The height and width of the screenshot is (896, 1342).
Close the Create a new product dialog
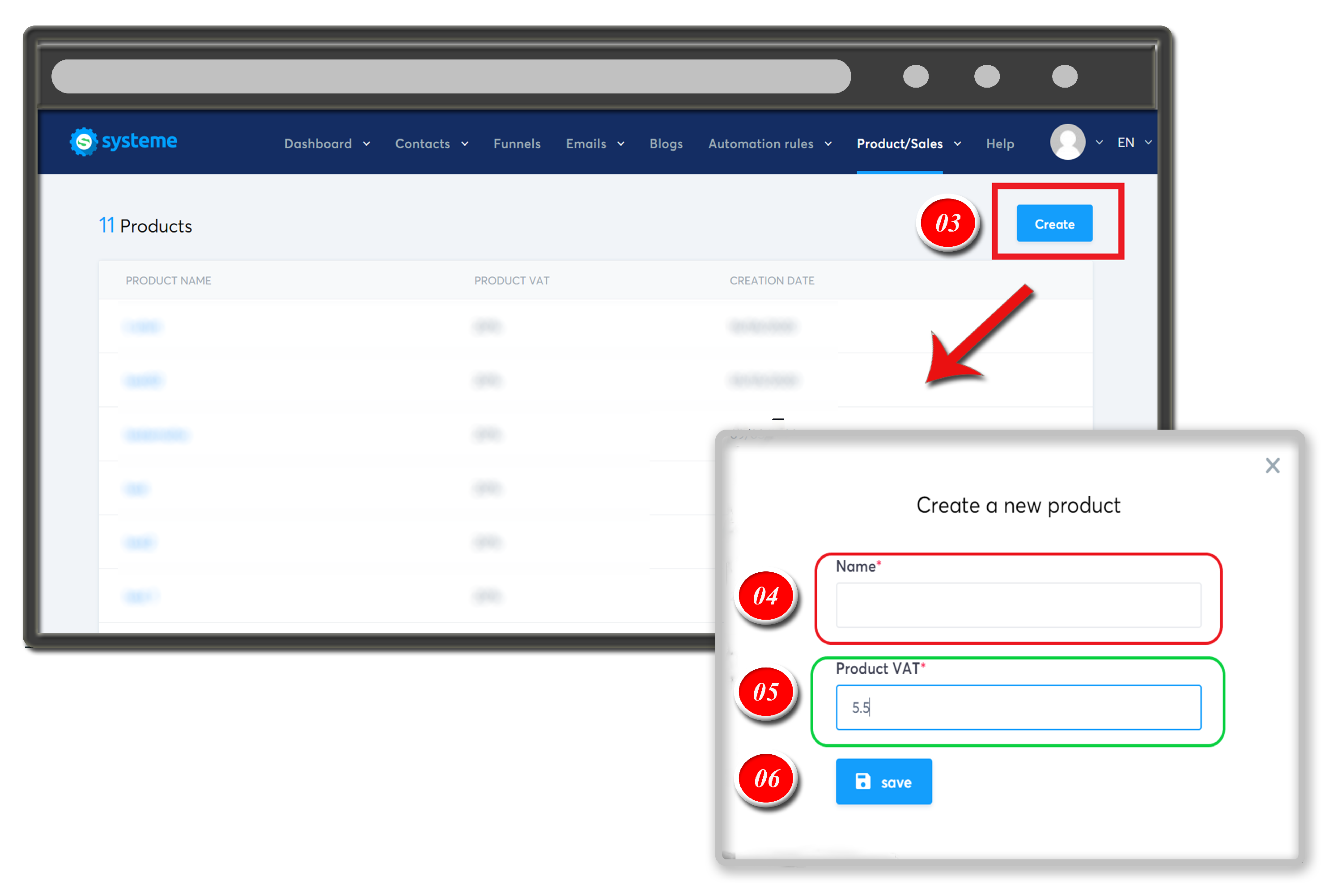[x=1273, y=466]
